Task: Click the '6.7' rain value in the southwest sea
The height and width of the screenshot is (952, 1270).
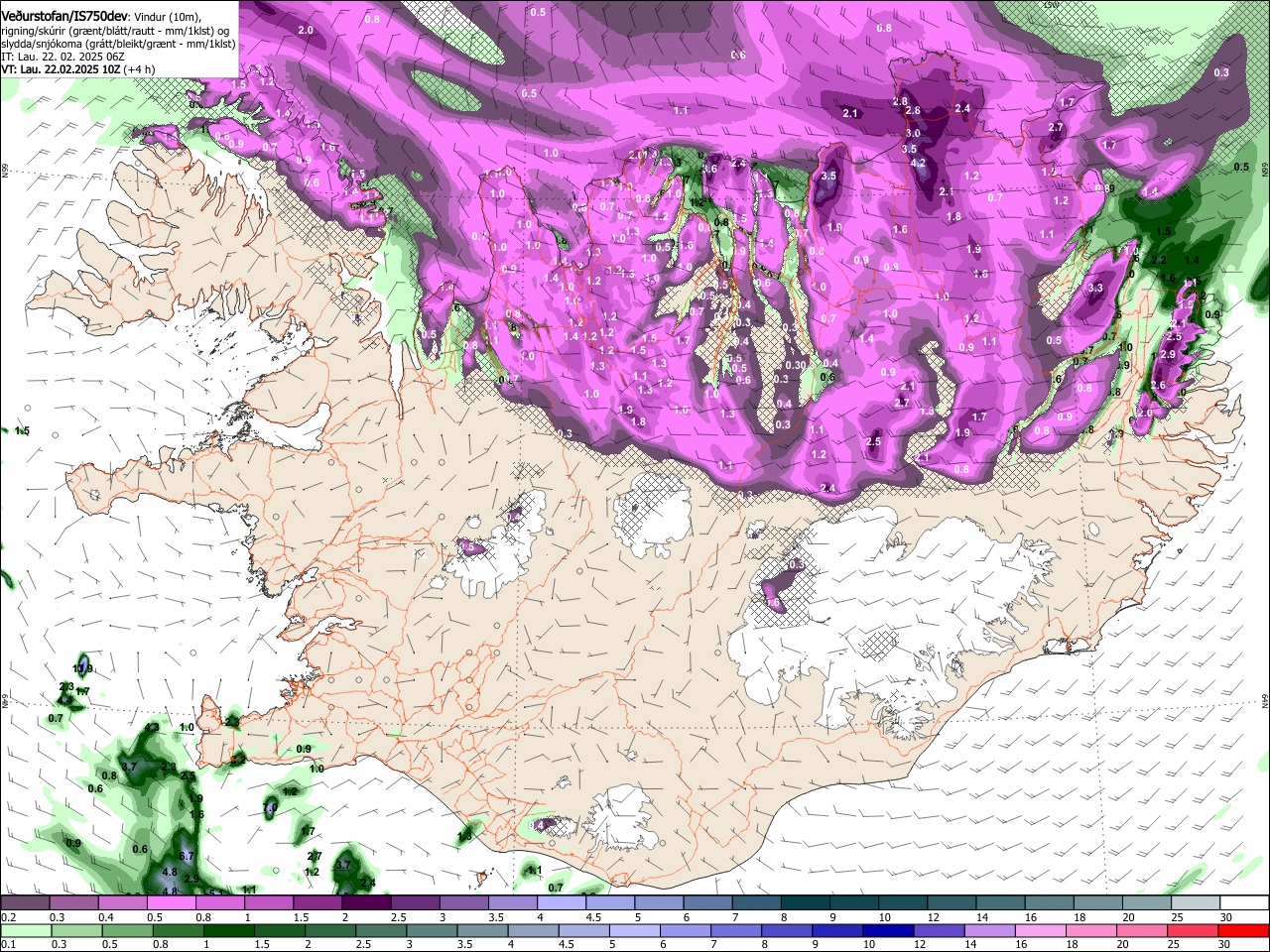Action: [186, 856]
